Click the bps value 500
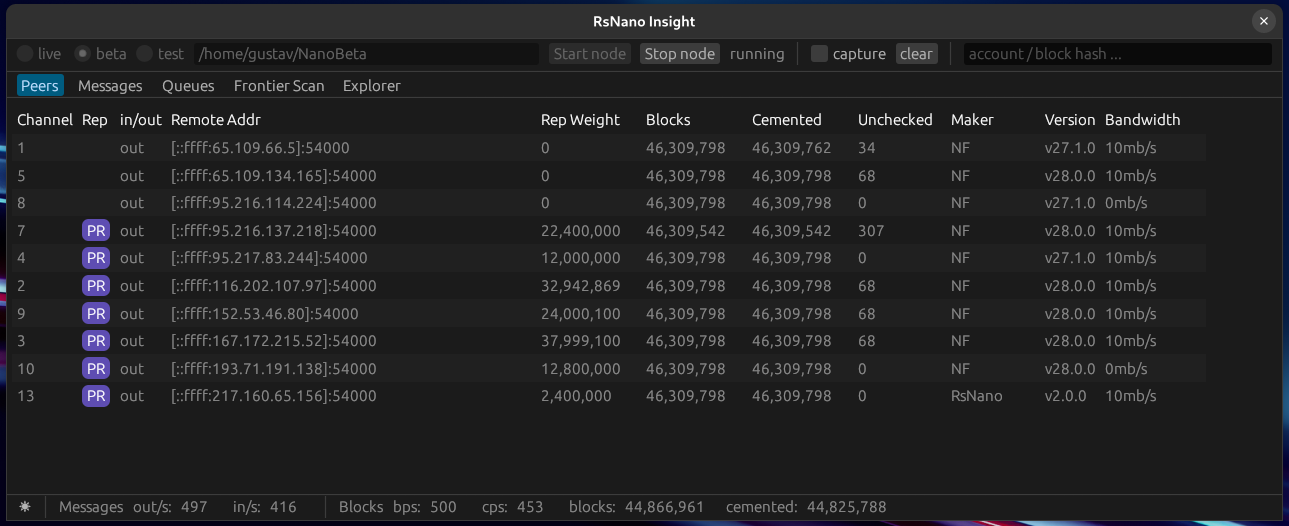The width and height of the screenshot is (1289, 526). tap(443, 507)
